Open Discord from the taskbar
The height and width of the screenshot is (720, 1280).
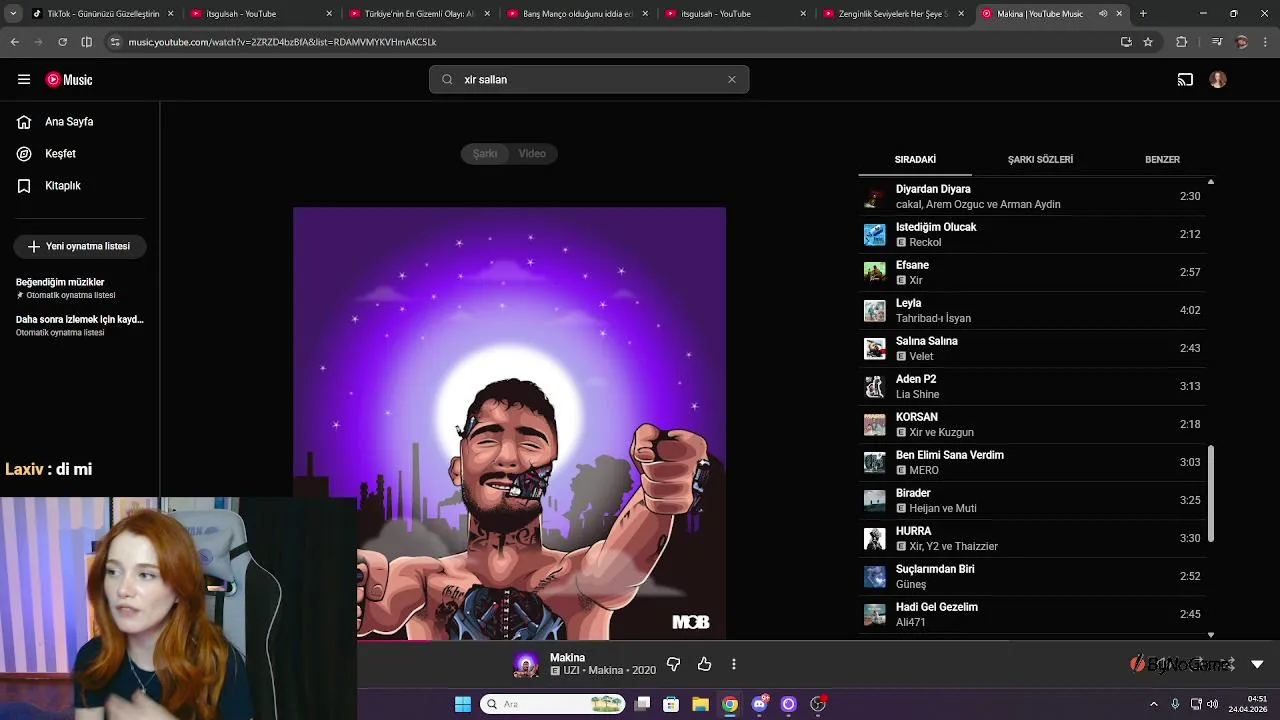click(x=759, y=704)
